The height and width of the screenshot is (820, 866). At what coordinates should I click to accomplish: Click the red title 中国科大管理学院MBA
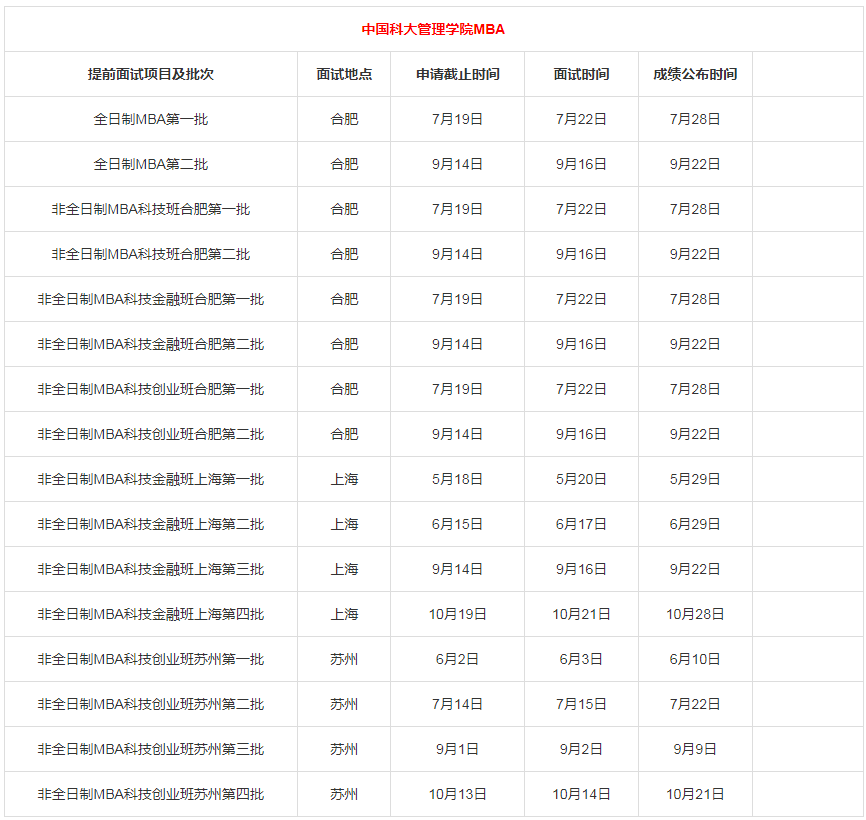[x=434, y=29]
